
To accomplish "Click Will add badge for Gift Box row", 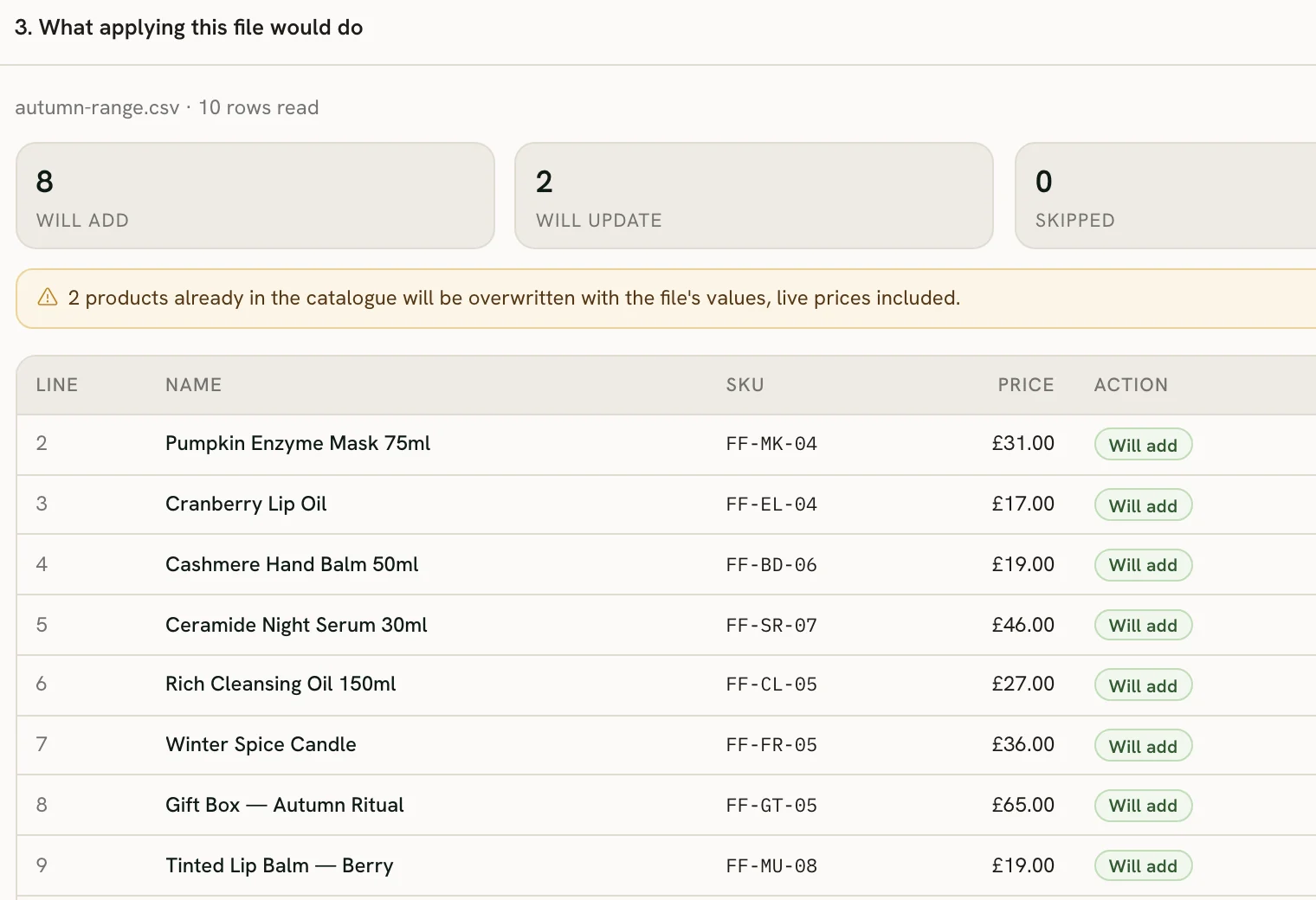I will 1144,806.
